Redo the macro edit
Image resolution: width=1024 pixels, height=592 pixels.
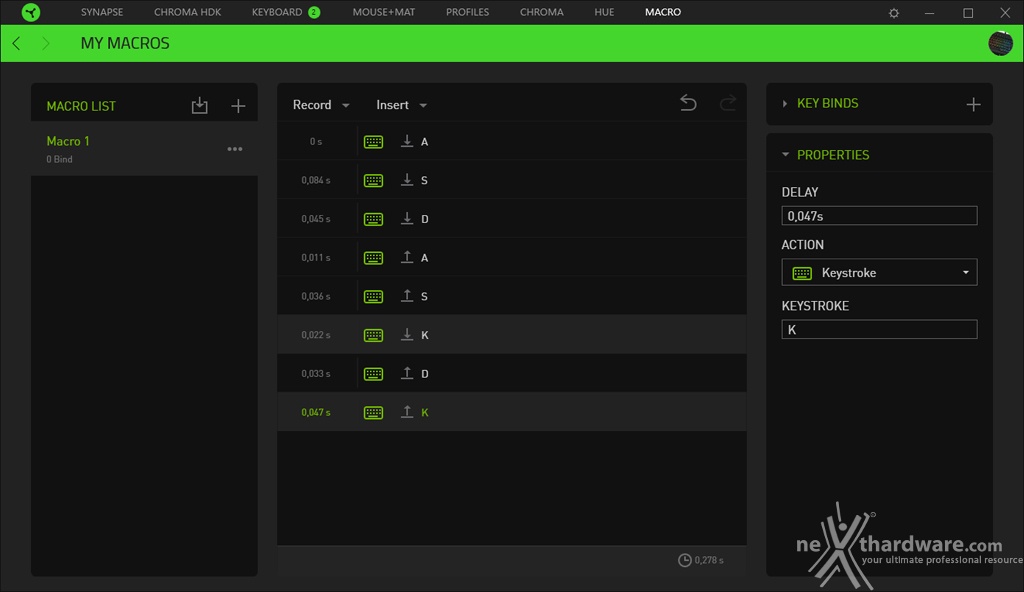coord(728,103)
